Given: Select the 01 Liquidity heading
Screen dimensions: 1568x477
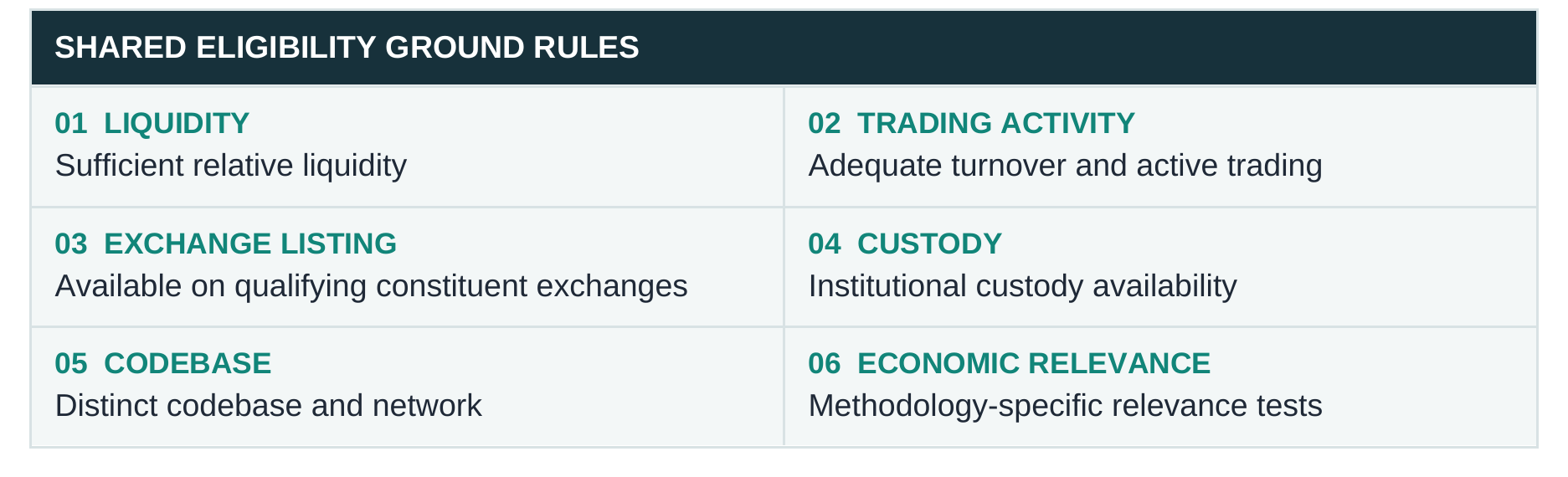Looking at the screenshot, I should pyautogui.click(x=152, y=123).
